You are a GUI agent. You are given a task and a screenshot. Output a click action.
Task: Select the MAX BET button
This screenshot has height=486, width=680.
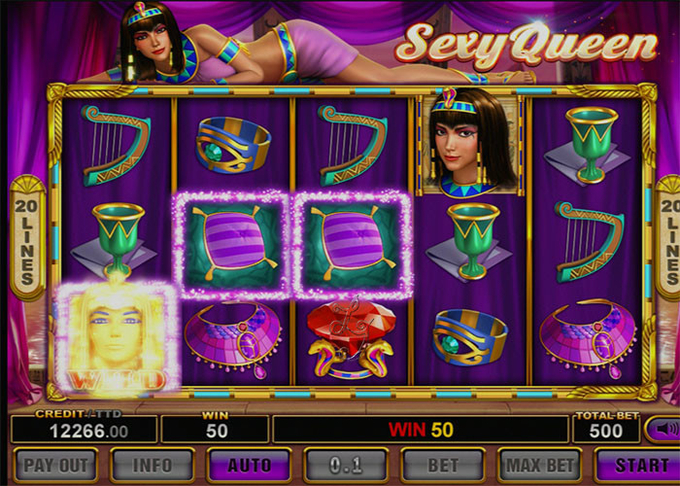pyautogui.click(x=540, y=466)
